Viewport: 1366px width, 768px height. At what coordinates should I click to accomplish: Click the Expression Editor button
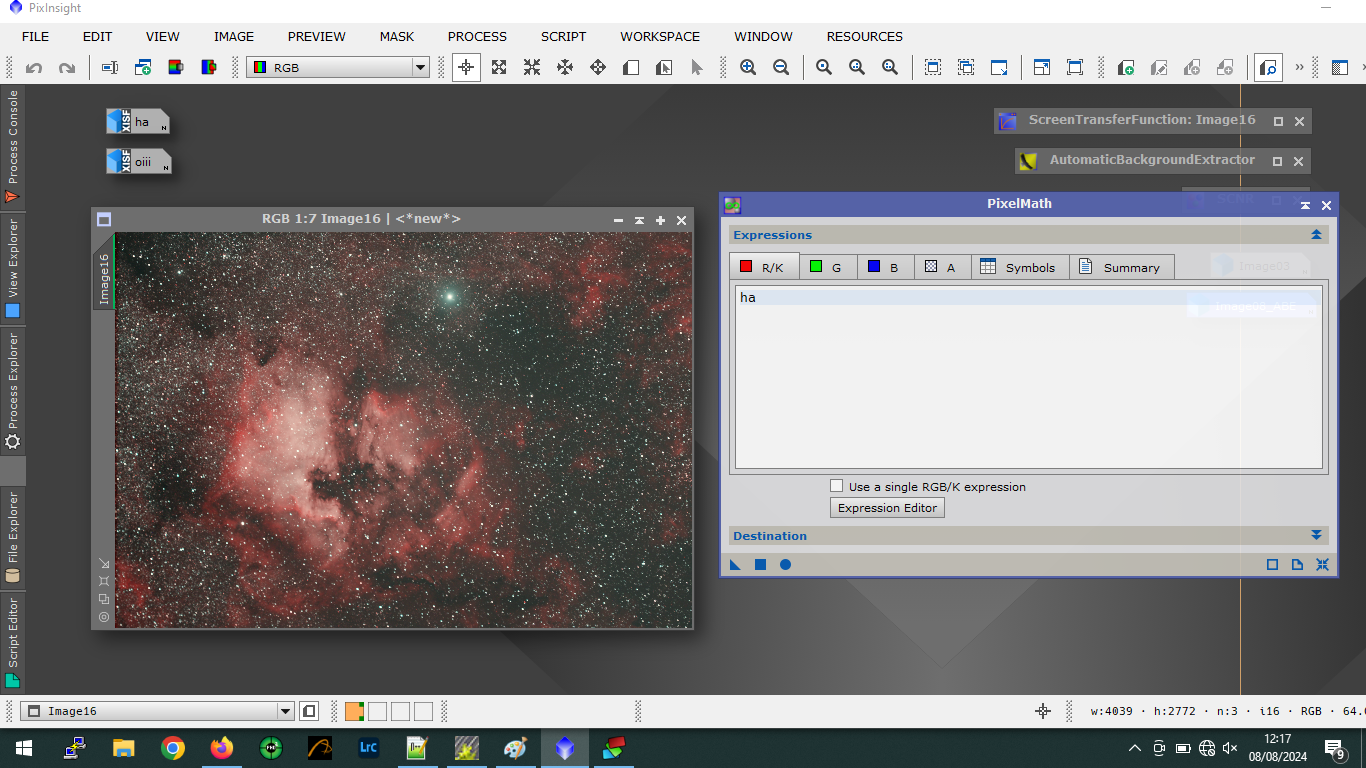tap(887, 508)
